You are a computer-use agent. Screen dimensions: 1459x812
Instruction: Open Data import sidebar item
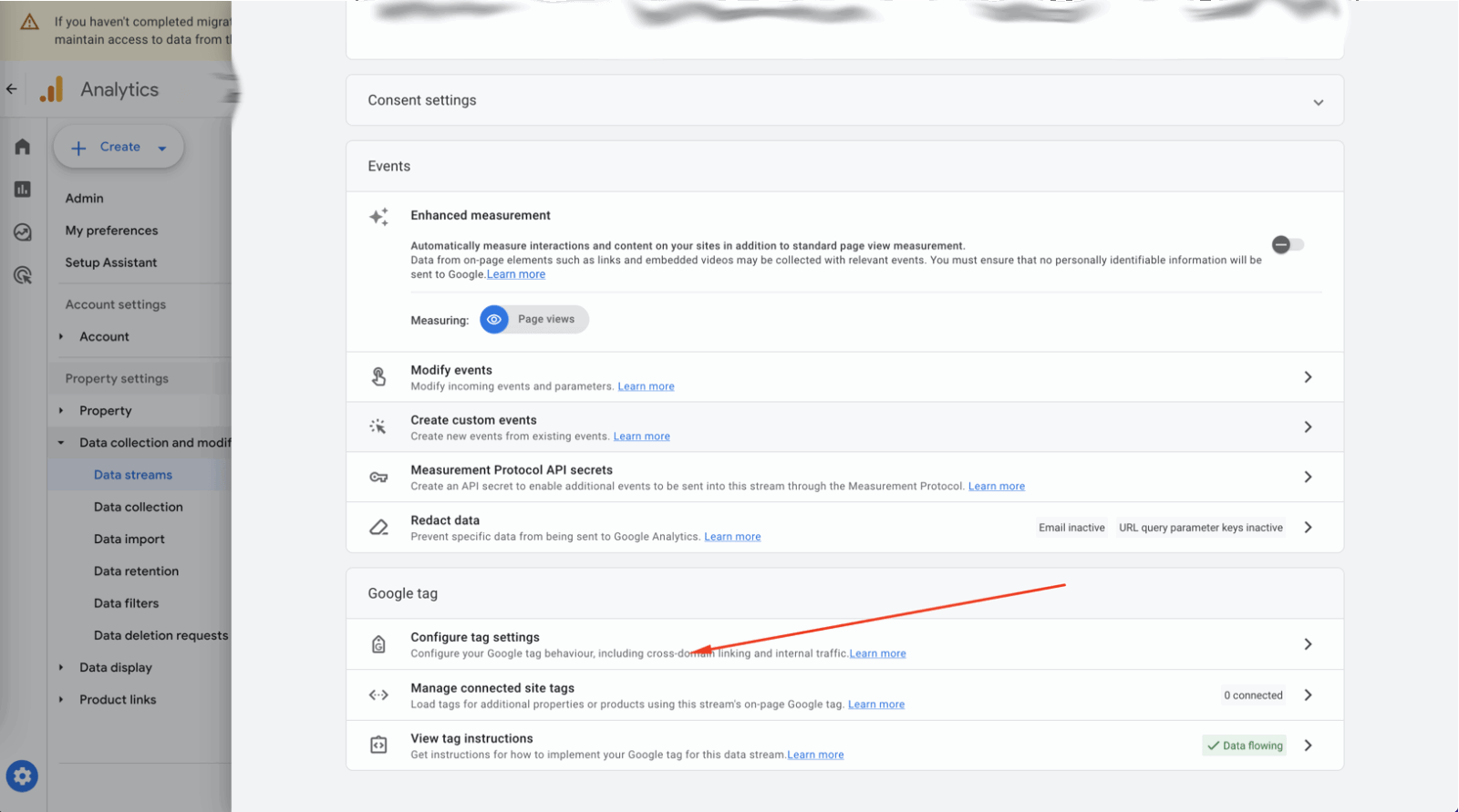pyautogui.click(x=129, y=540)
